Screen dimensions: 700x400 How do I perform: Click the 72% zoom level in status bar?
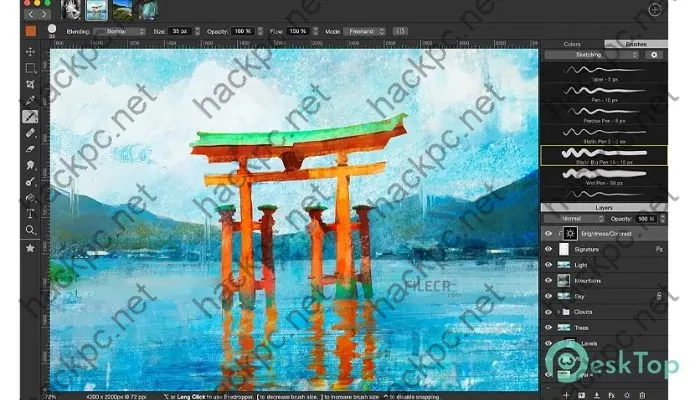pos(50,396)
